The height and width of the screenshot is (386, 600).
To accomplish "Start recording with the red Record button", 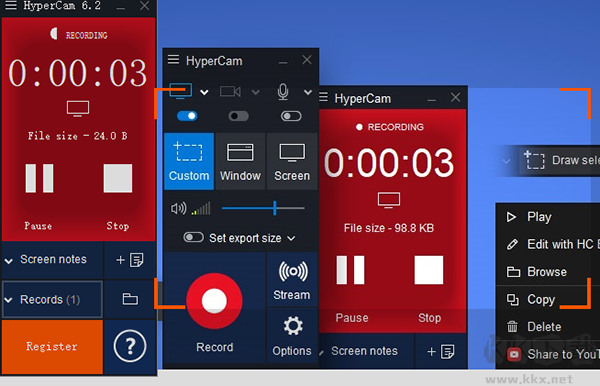I will [214, 301].
